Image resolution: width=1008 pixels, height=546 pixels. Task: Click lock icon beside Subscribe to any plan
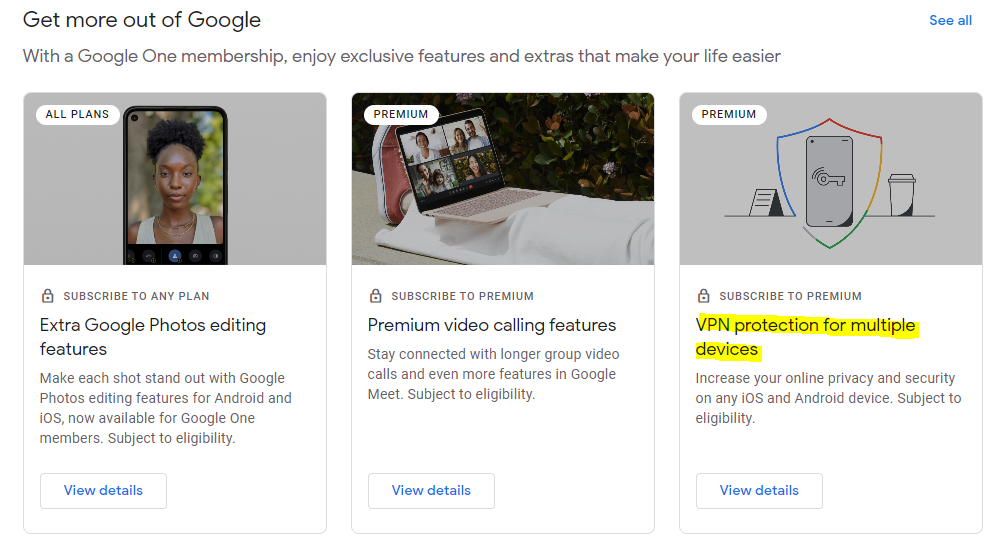(47, 296)
